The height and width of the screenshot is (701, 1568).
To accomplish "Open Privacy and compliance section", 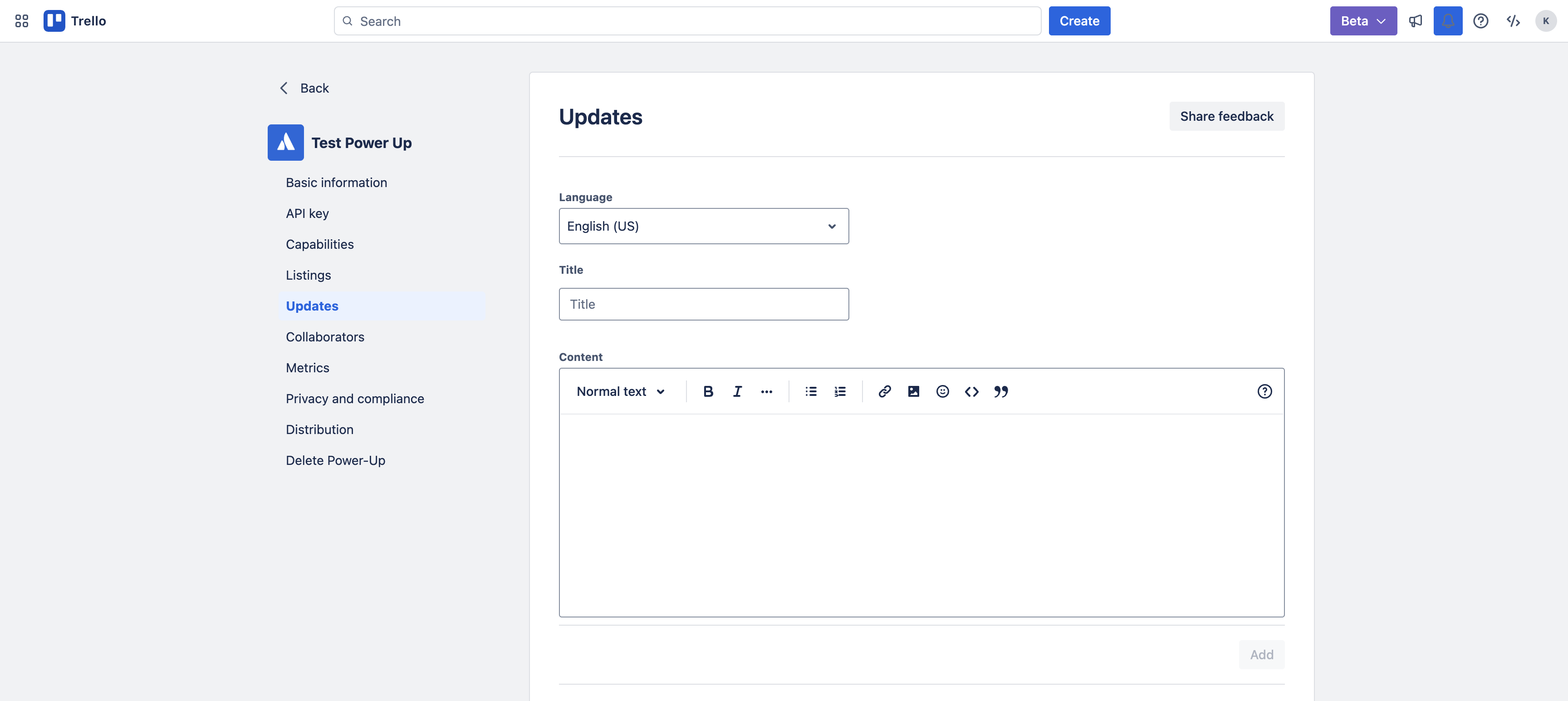I will 355,399.
